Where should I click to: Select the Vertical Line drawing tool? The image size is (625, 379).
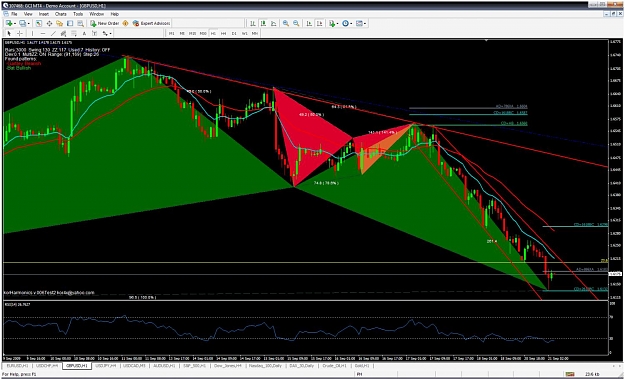(33, 33)
